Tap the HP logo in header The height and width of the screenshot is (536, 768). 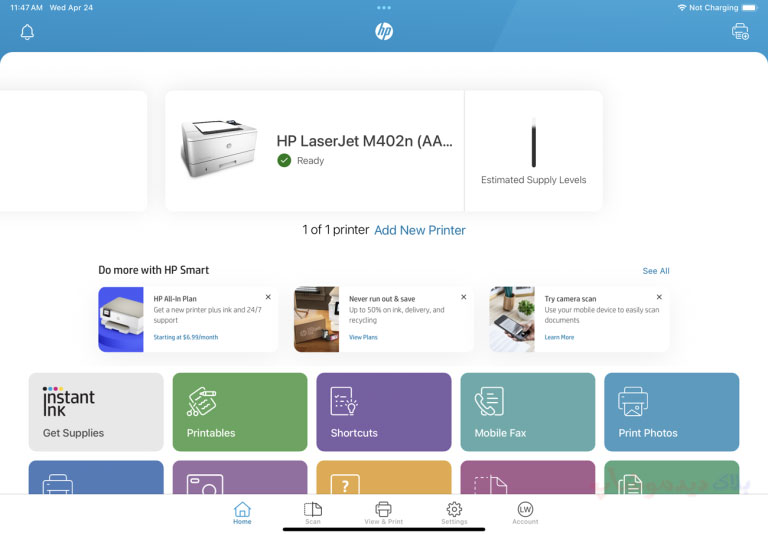tap(384, 31)
